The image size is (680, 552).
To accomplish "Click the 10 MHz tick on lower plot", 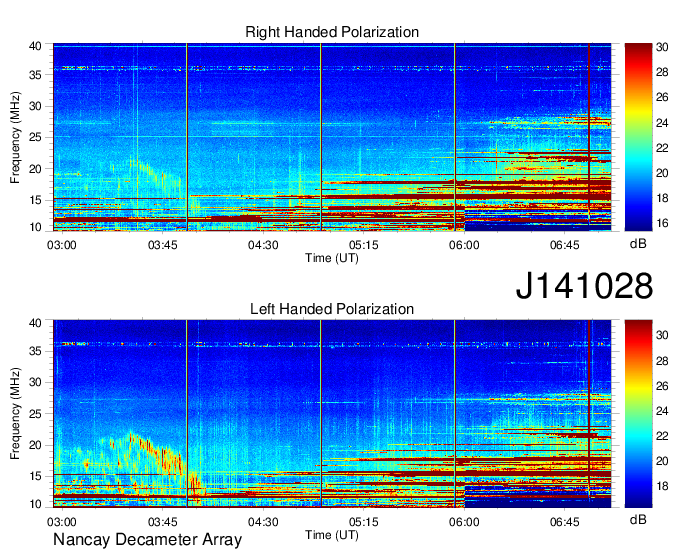I will tap(35, 504).
